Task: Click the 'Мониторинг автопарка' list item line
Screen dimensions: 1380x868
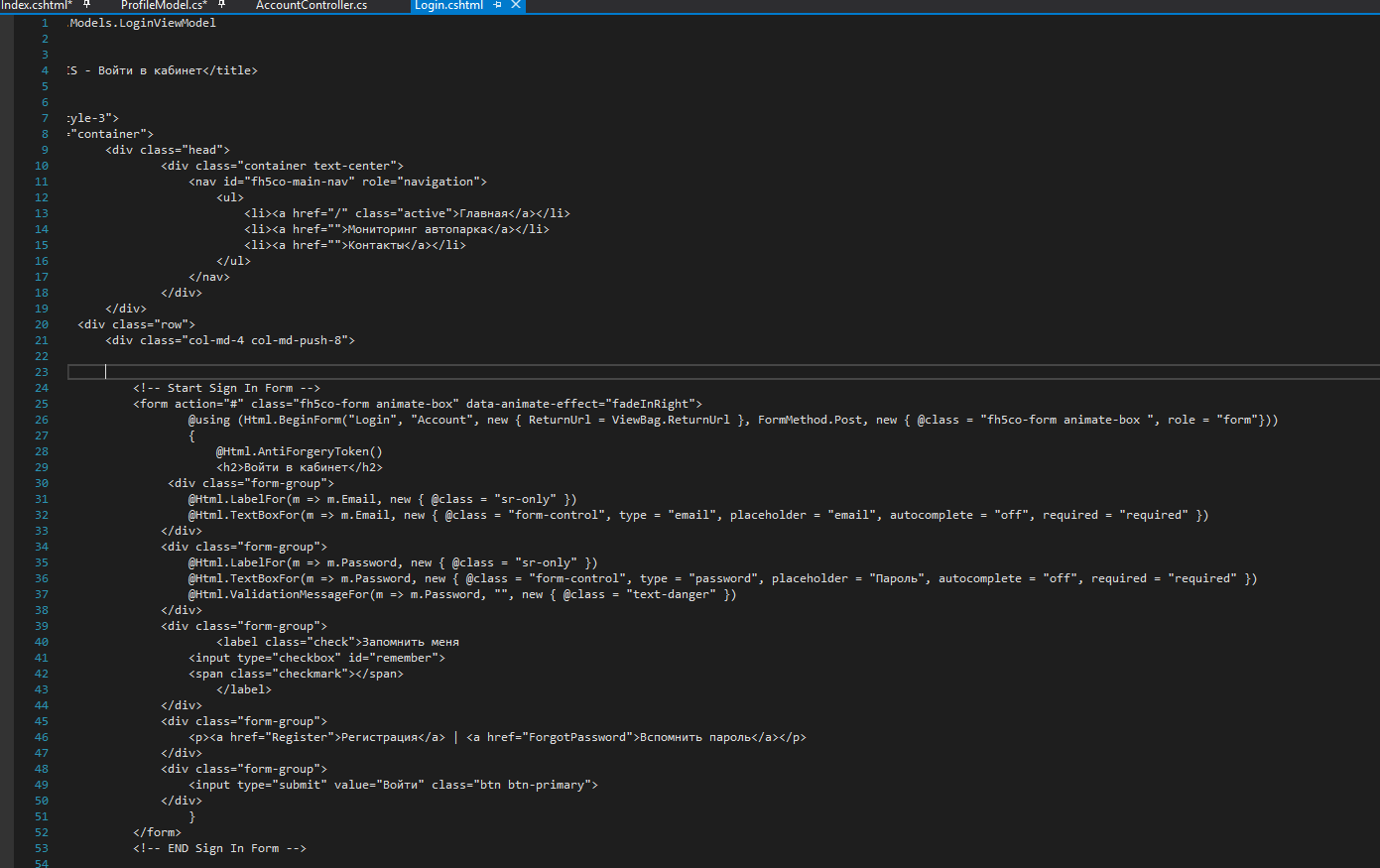Action: point(397,229)
